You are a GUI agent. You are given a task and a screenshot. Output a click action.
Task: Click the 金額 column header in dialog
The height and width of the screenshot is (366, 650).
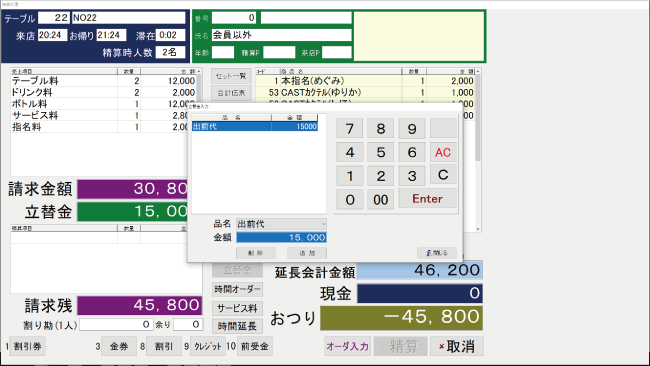click(x=295, y=118)
